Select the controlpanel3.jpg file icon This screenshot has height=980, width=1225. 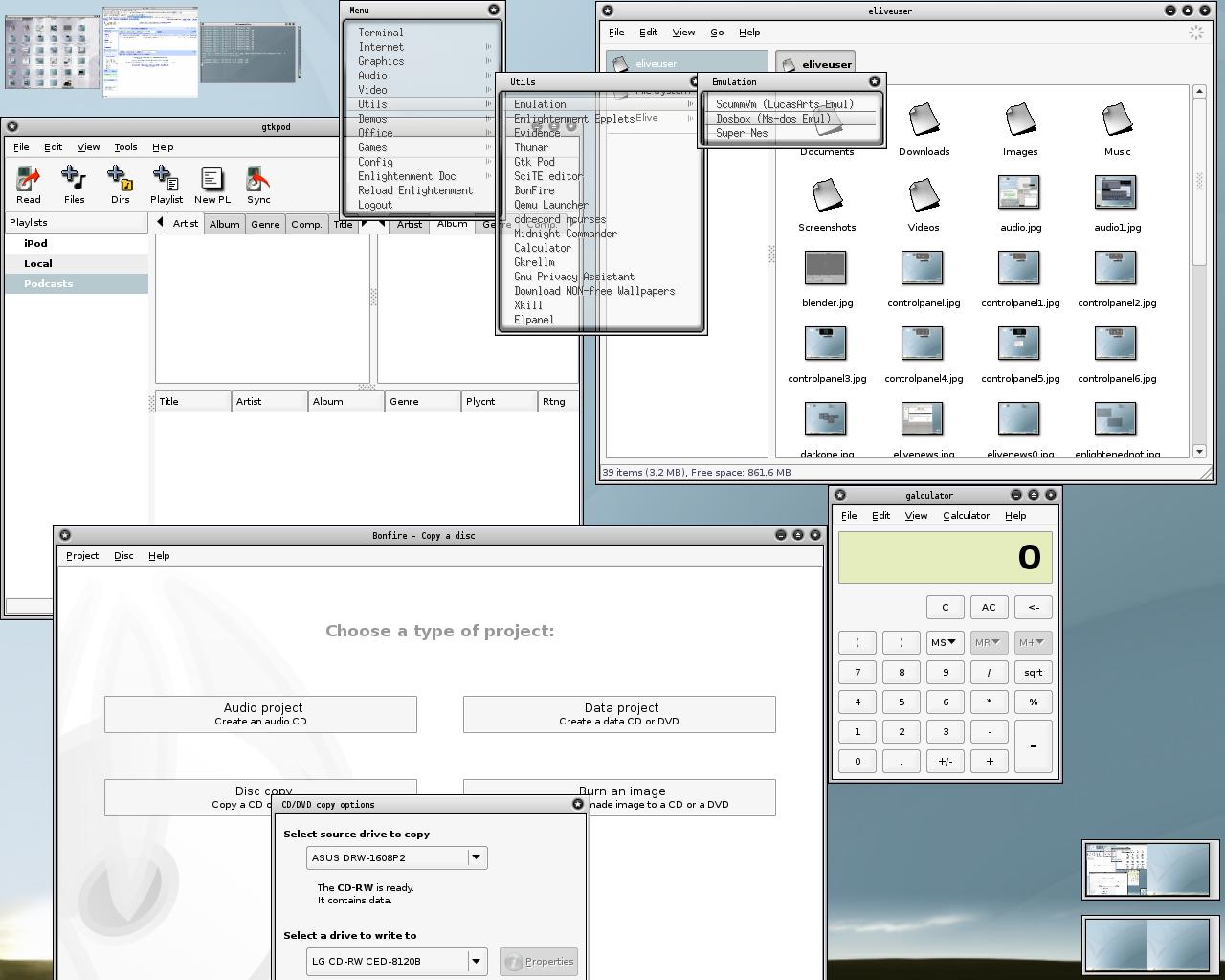pyautogui.click(x=826, y=344)
